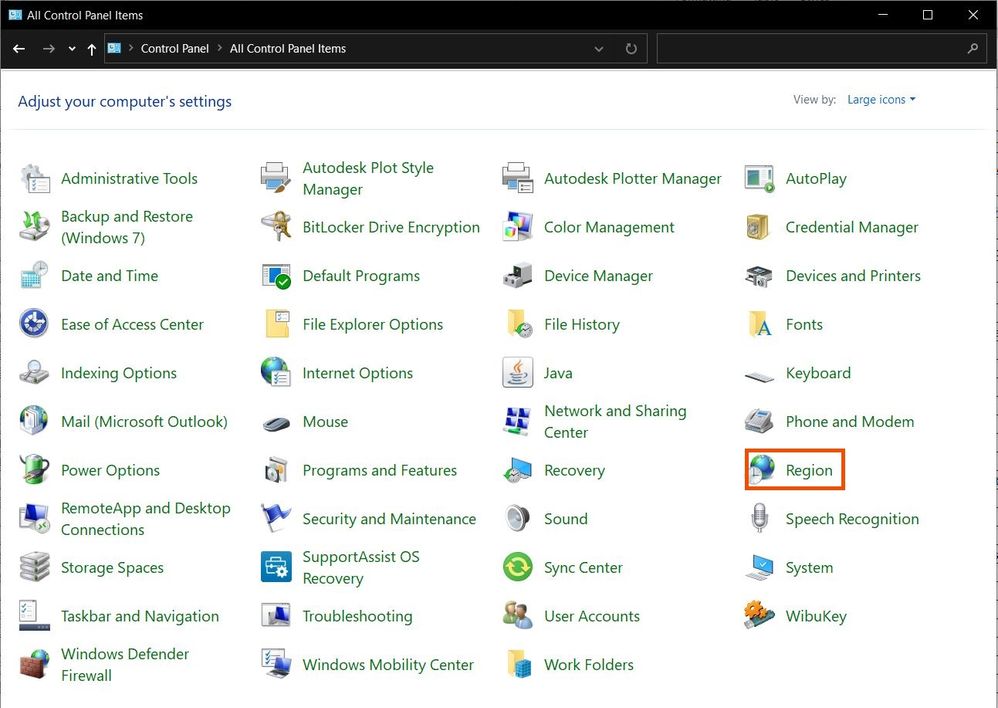Open the Programs and Features icon

tap(276, 470)
